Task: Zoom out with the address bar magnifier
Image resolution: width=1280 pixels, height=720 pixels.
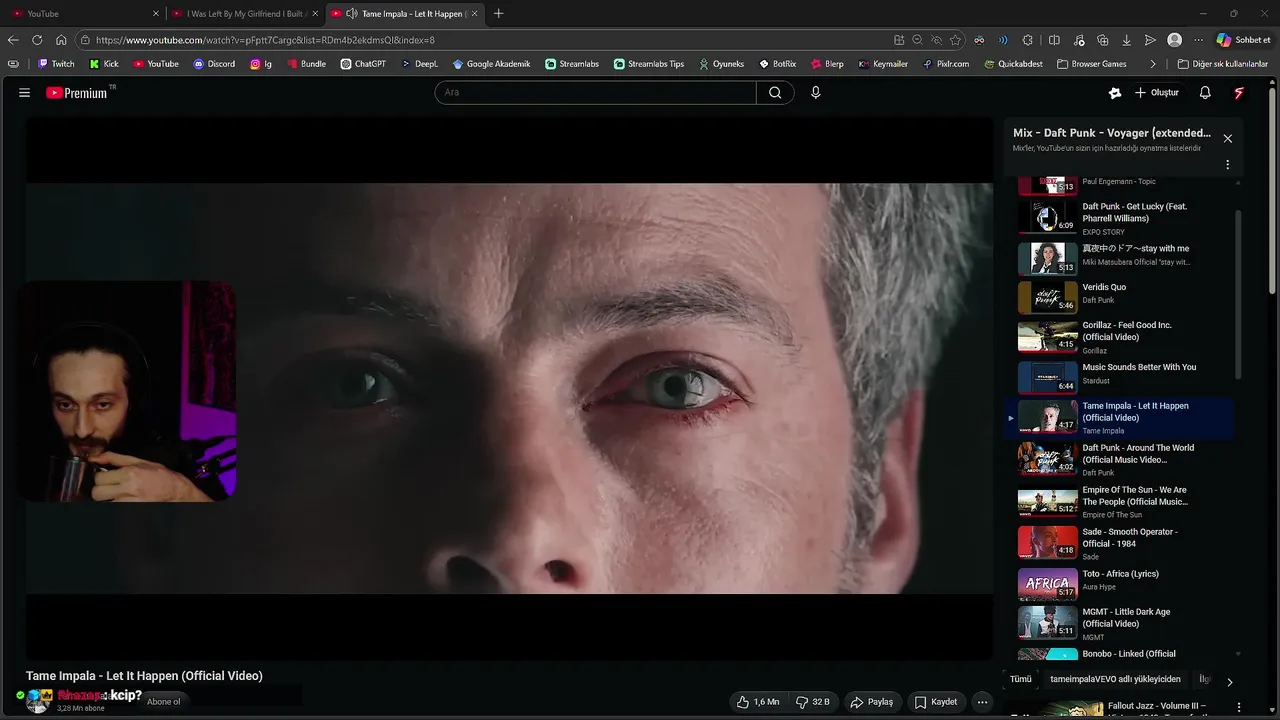Action: pyautogui.click(x=917, y=40)
